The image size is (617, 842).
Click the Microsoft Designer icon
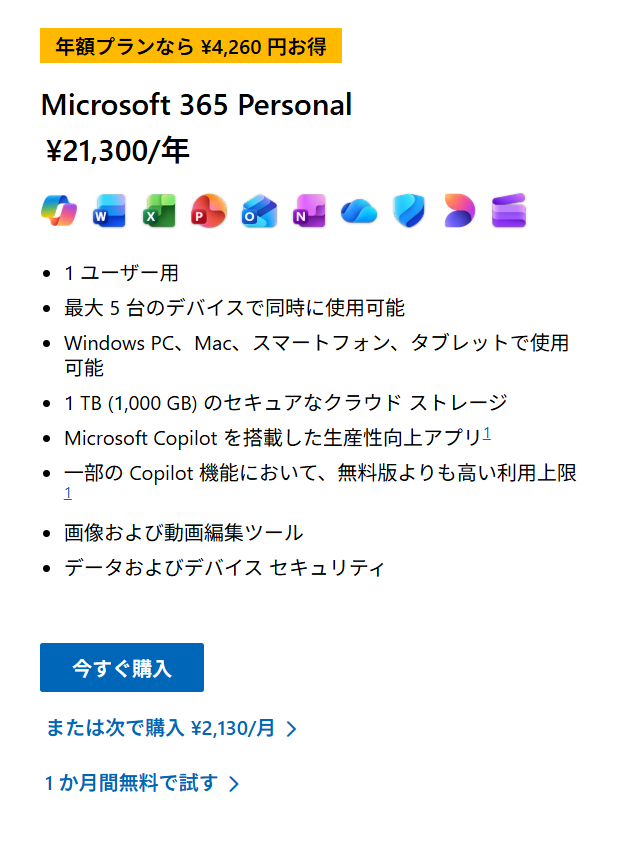459,211
